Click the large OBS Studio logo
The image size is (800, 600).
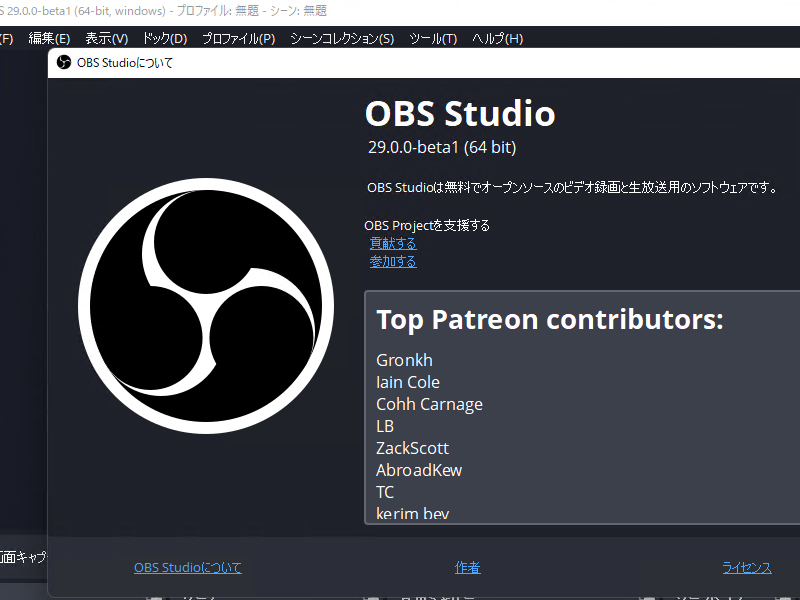point(206,306)
